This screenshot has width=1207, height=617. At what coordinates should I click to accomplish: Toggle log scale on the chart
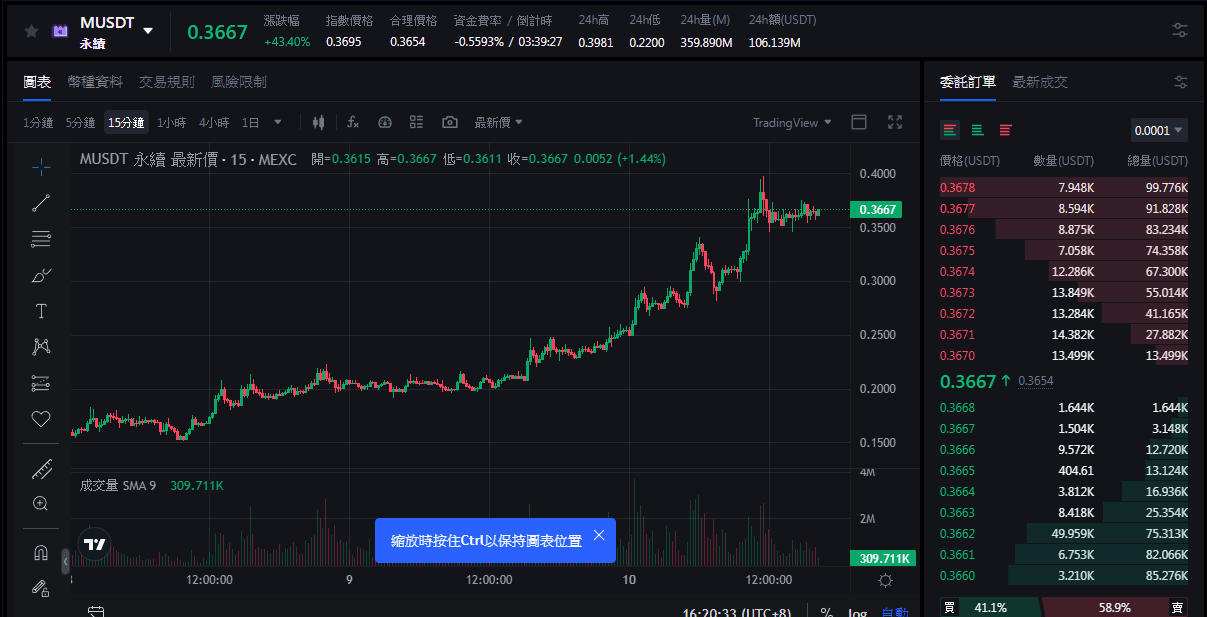pos(857,612)
